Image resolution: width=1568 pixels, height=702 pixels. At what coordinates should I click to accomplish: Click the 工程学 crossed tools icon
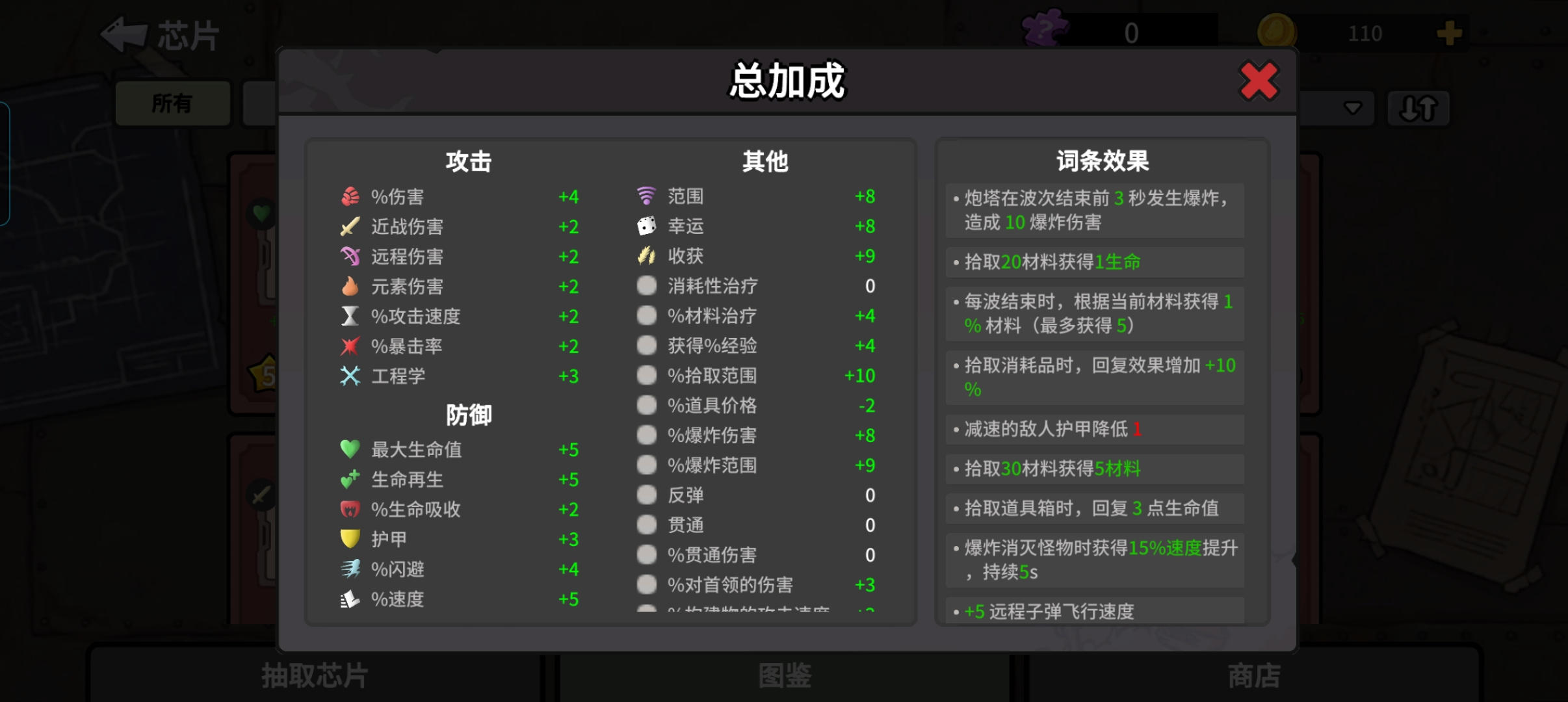[x=350, y=376]
